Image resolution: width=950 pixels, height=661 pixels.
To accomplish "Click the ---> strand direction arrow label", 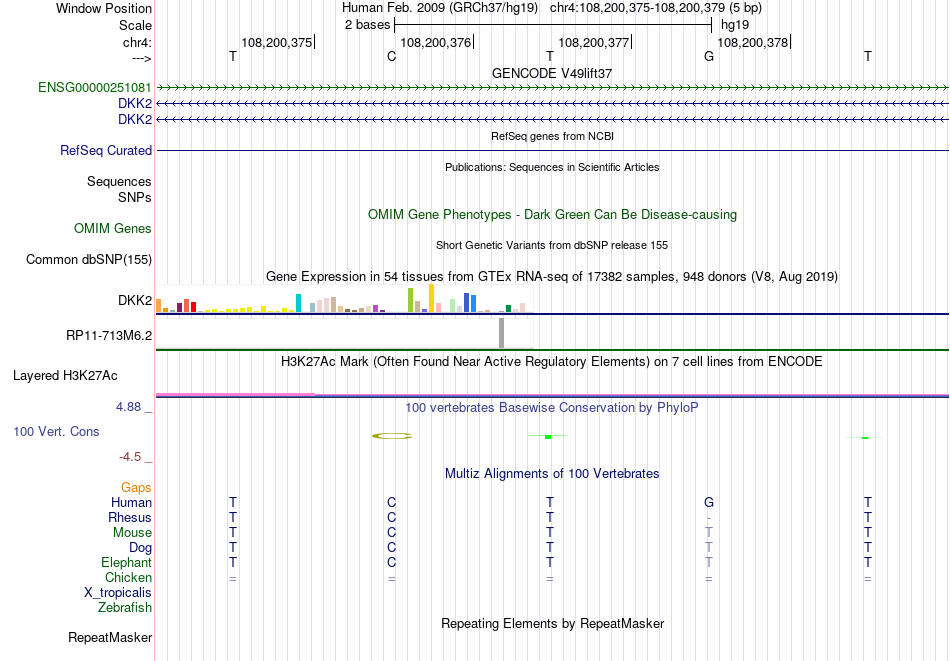I will tap(141, 58).
